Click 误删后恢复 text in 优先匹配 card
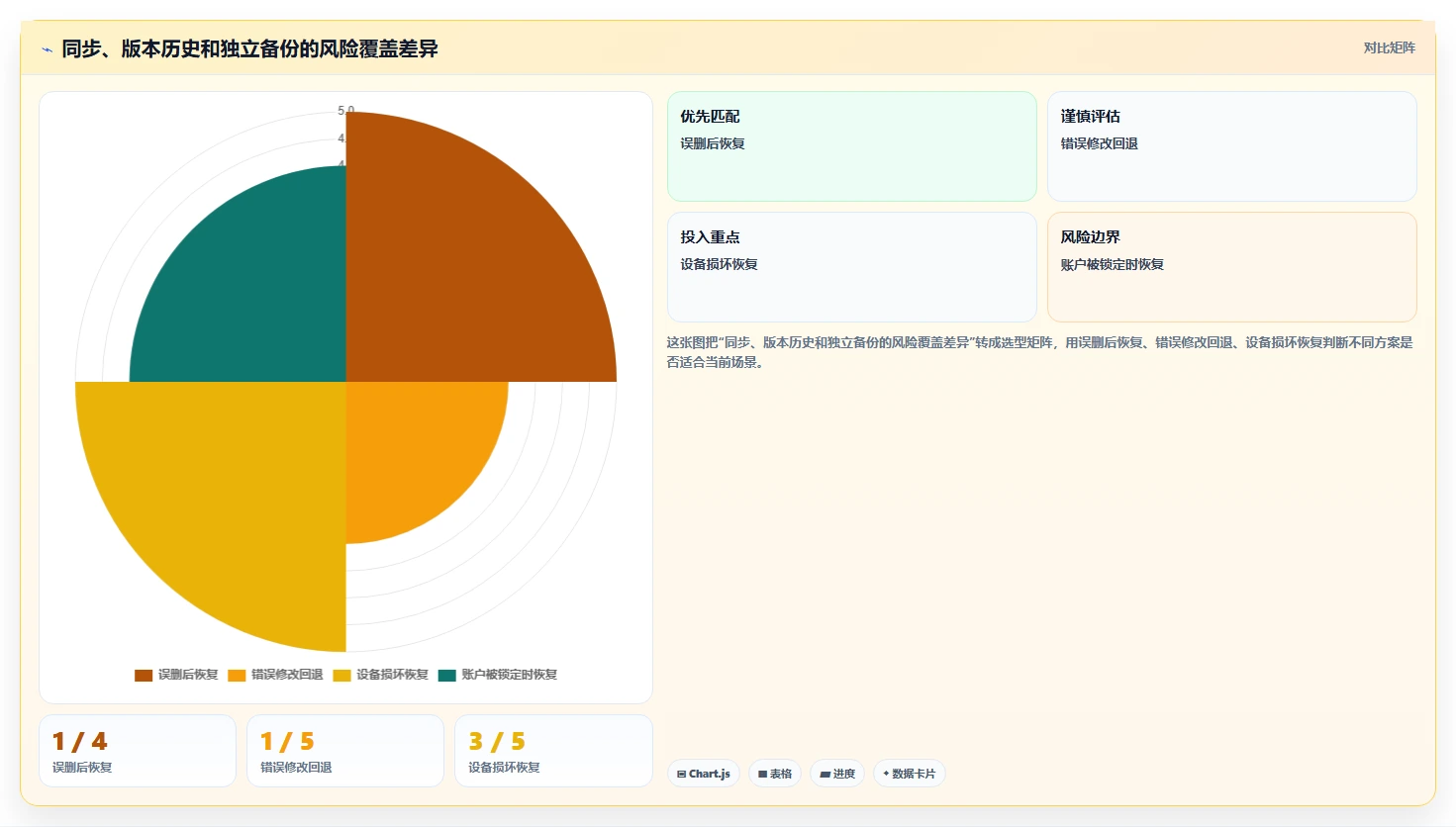The height and width of the screenshot is (827, 1456). (x=713, y=143)
